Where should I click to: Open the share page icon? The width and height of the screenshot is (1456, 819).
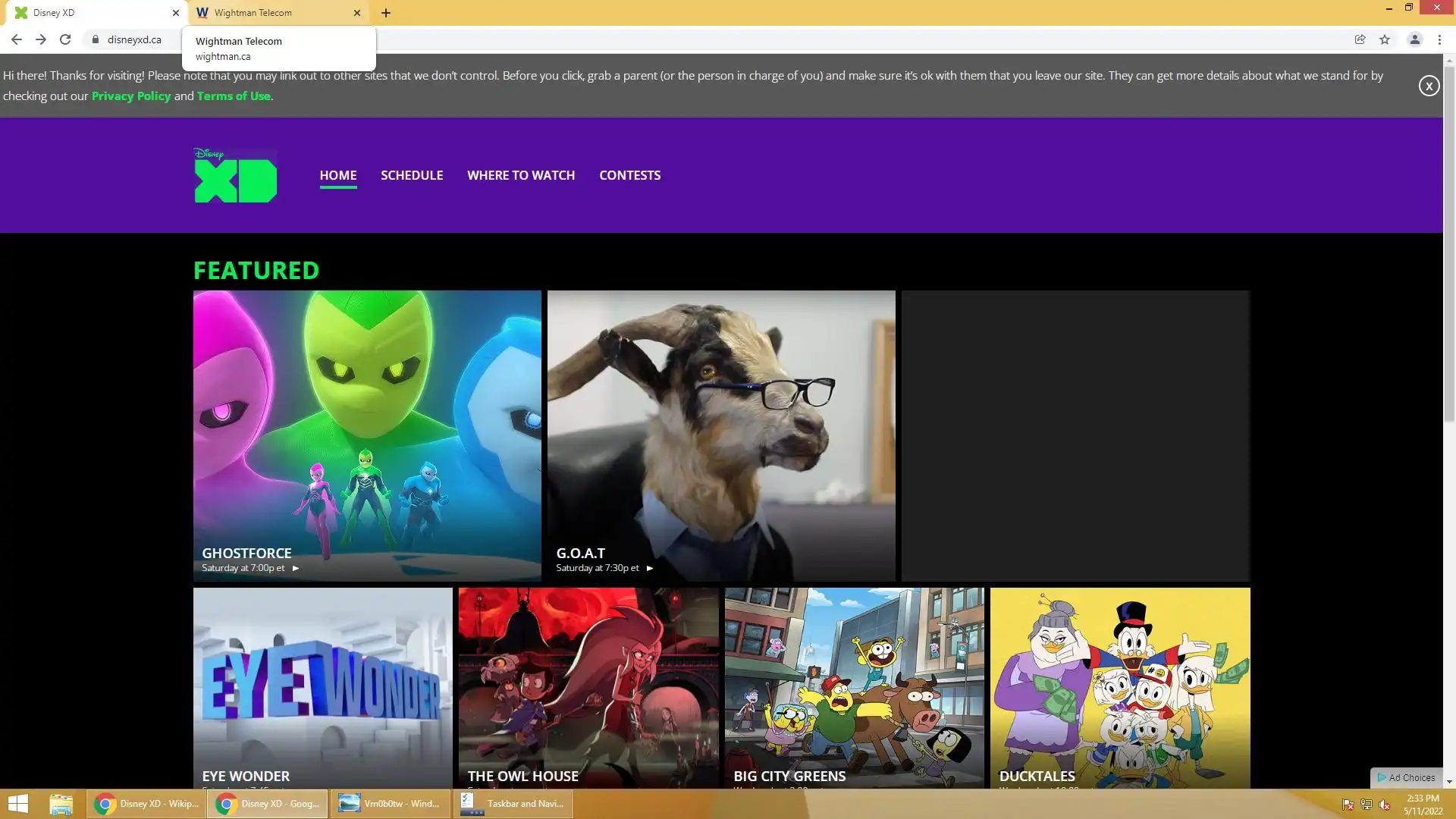[1360, 39]
